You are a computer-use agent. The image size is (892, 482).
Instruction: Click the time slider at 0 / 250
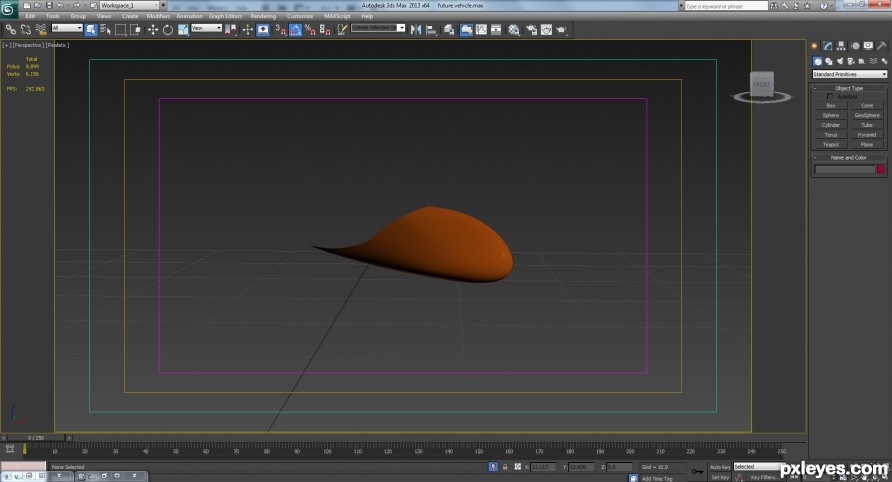[36, 438]
